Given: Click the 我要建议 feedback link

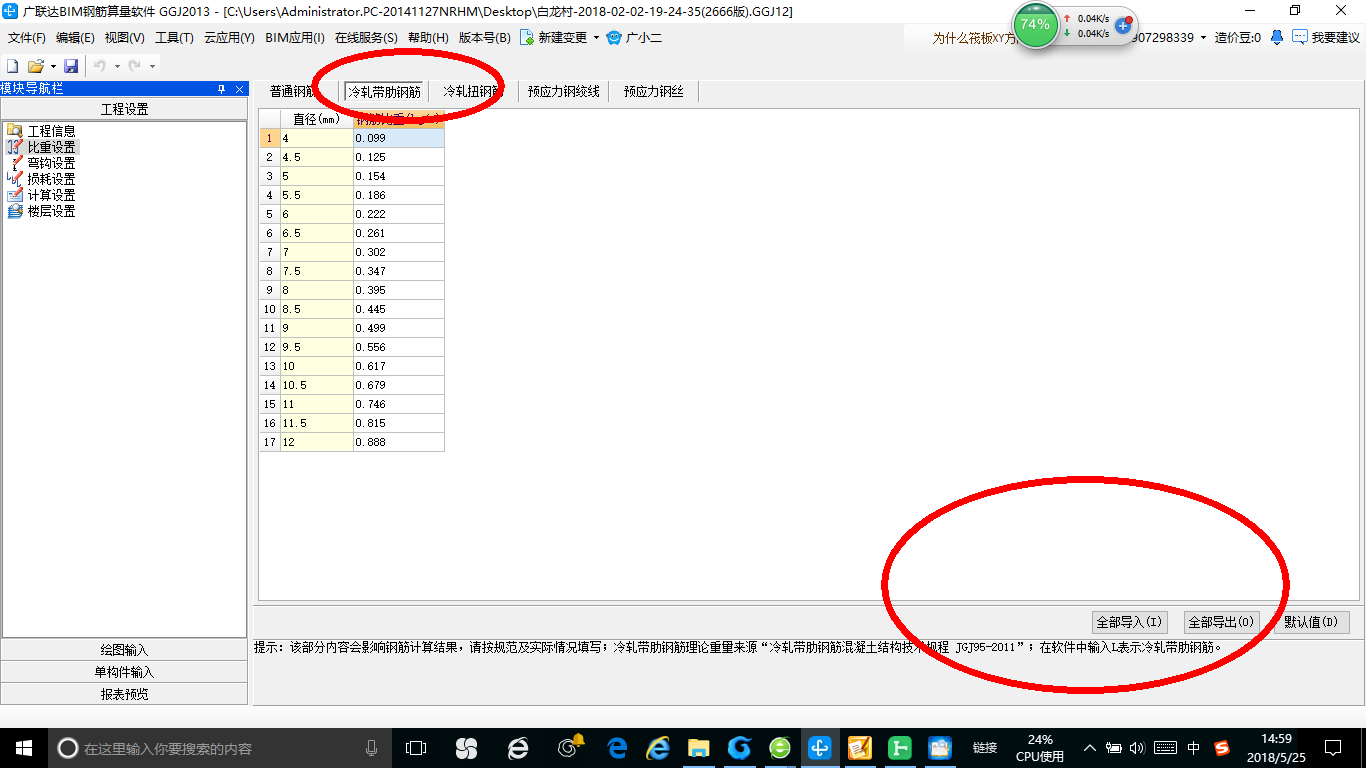Looking at the screenshot, I should pyautogui.click(x=1327, y=38).
